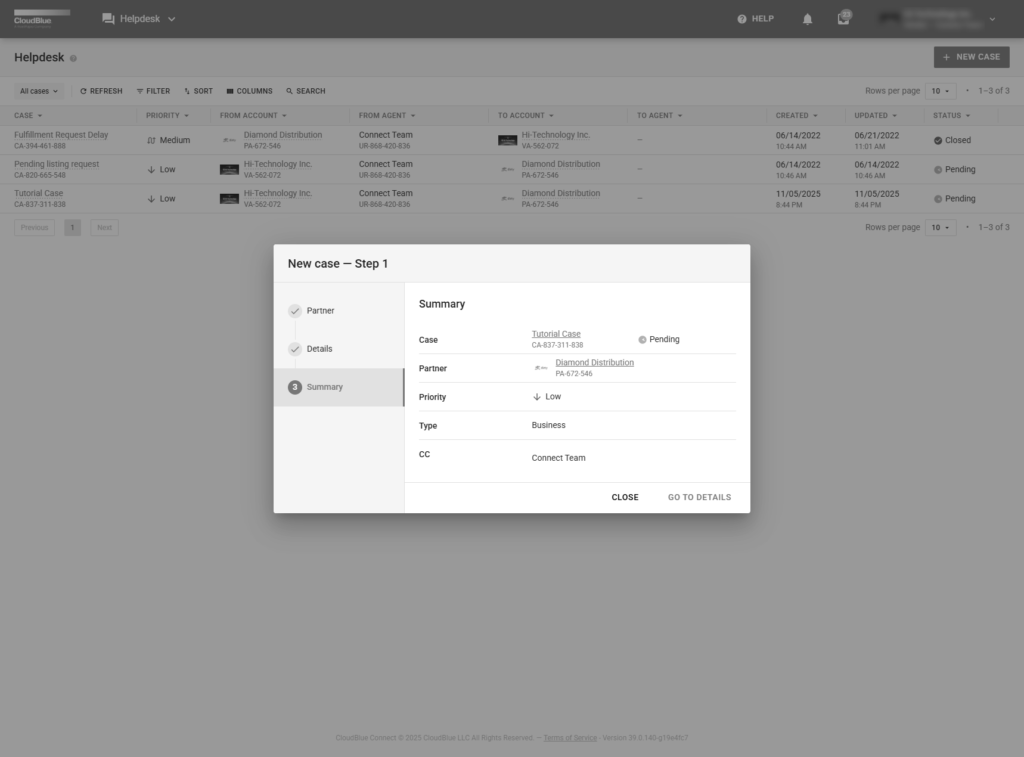Select the Partner step in wizard
1024x757 pixels.
pyautogui.click(x=320, y=311)
